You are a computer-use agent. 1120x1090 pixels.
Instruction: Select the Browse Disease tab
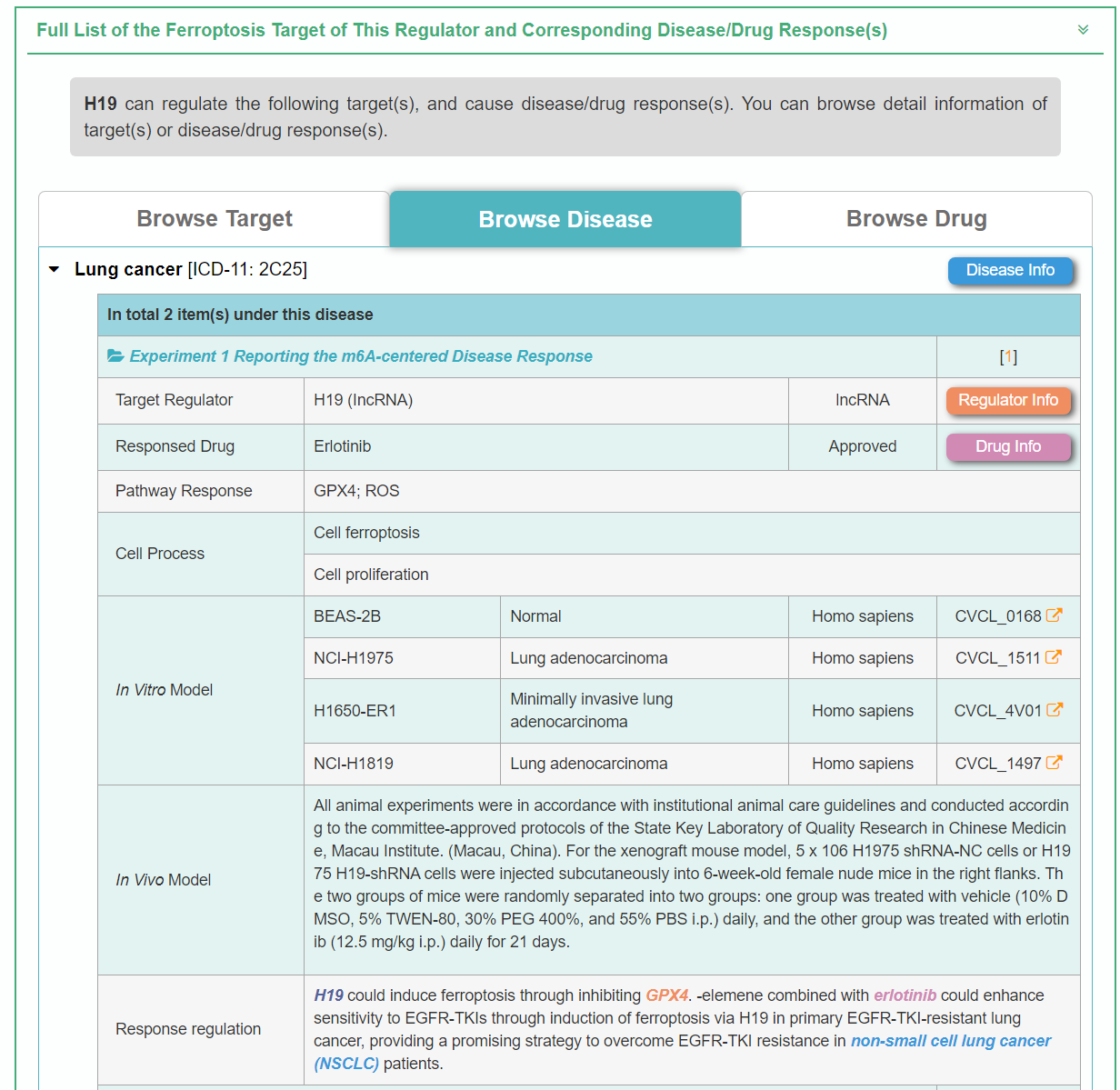point(565,219)
